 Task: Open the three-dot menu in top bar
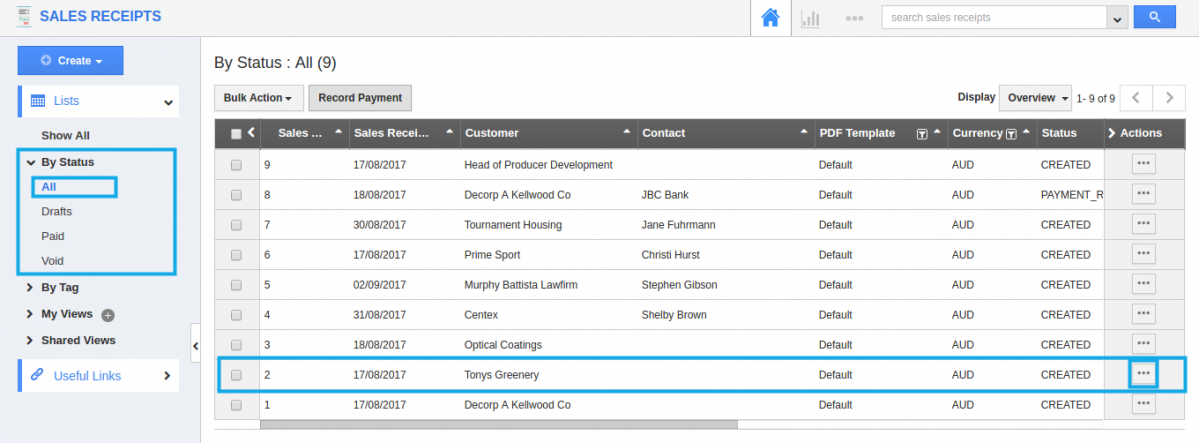coord(853,17)
